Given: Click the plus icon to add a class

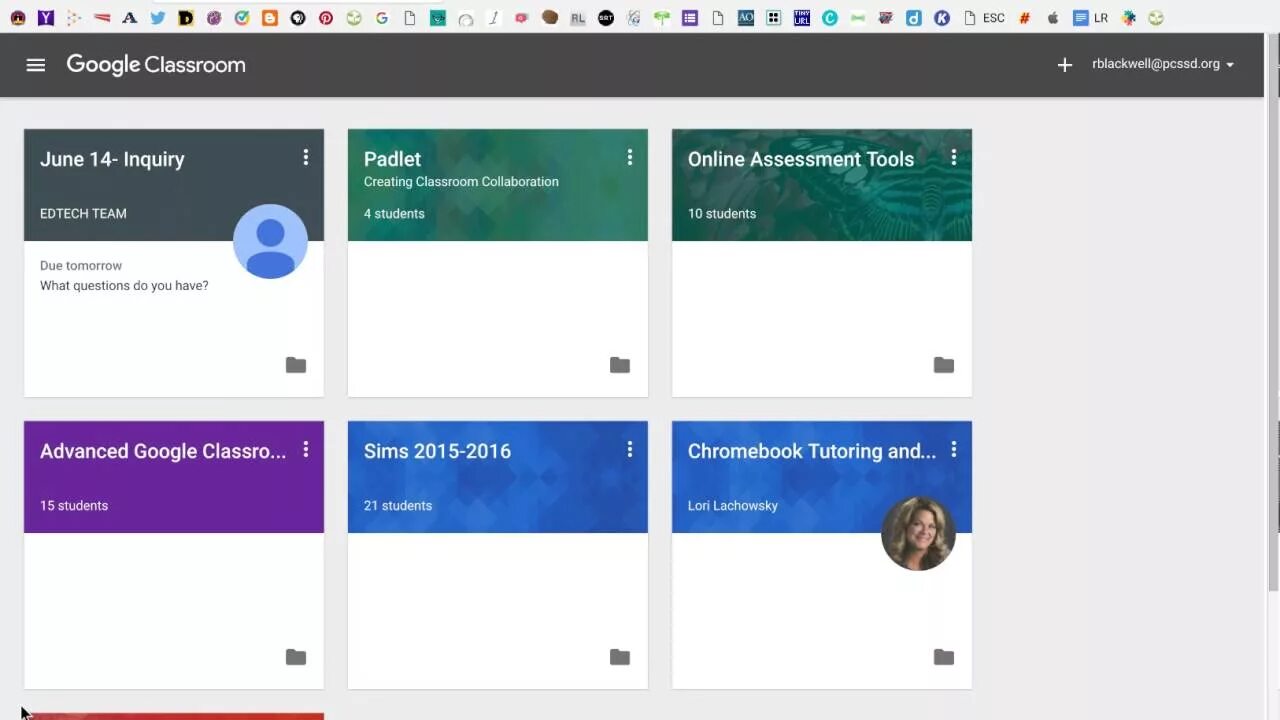Looking at the screenshot, I should pyautogui.click(x=1065, y=65).
